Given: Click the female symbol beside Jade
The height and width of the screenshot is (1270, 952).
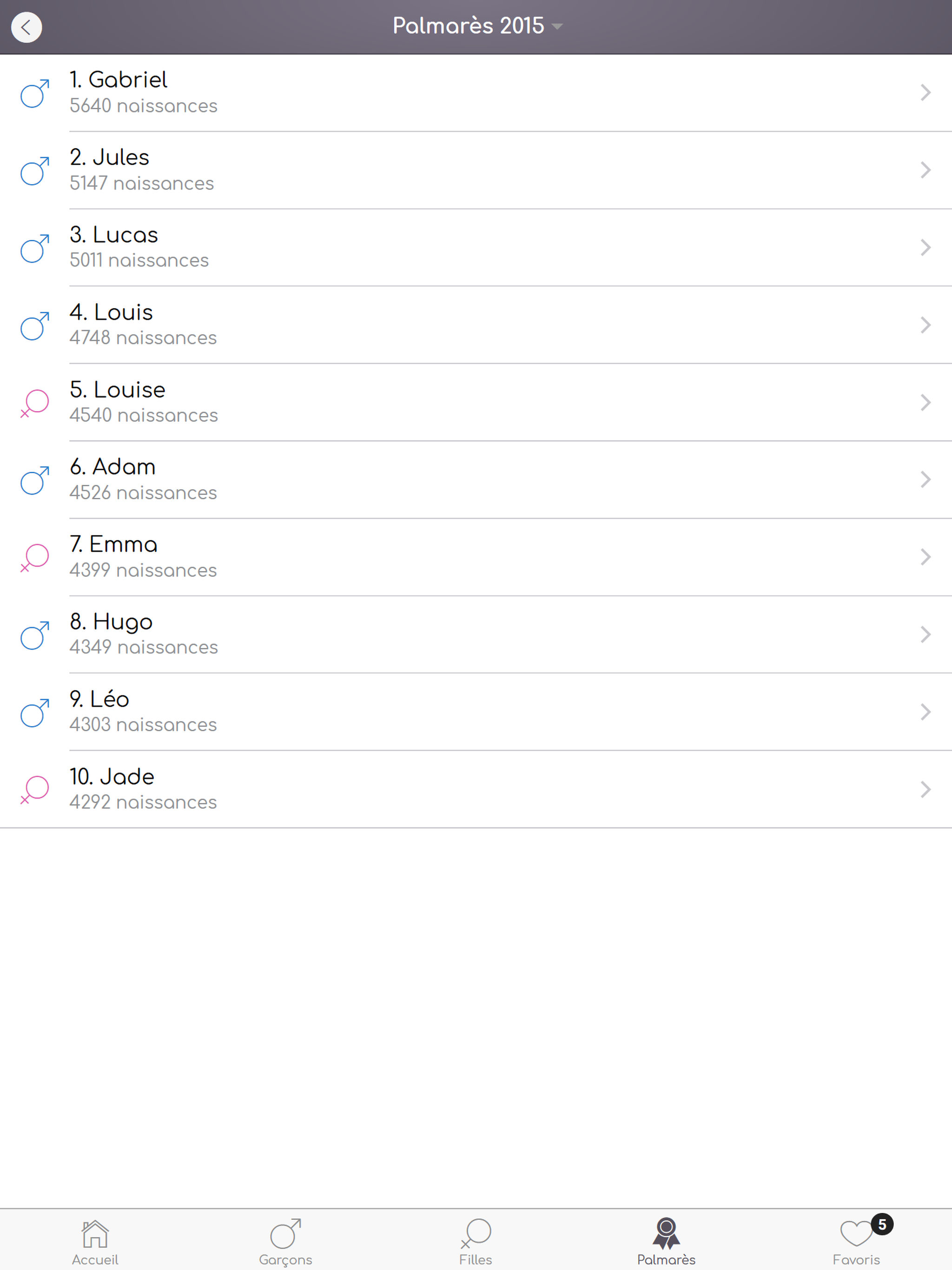Looking at the screenshot, I should coord(35,789).
